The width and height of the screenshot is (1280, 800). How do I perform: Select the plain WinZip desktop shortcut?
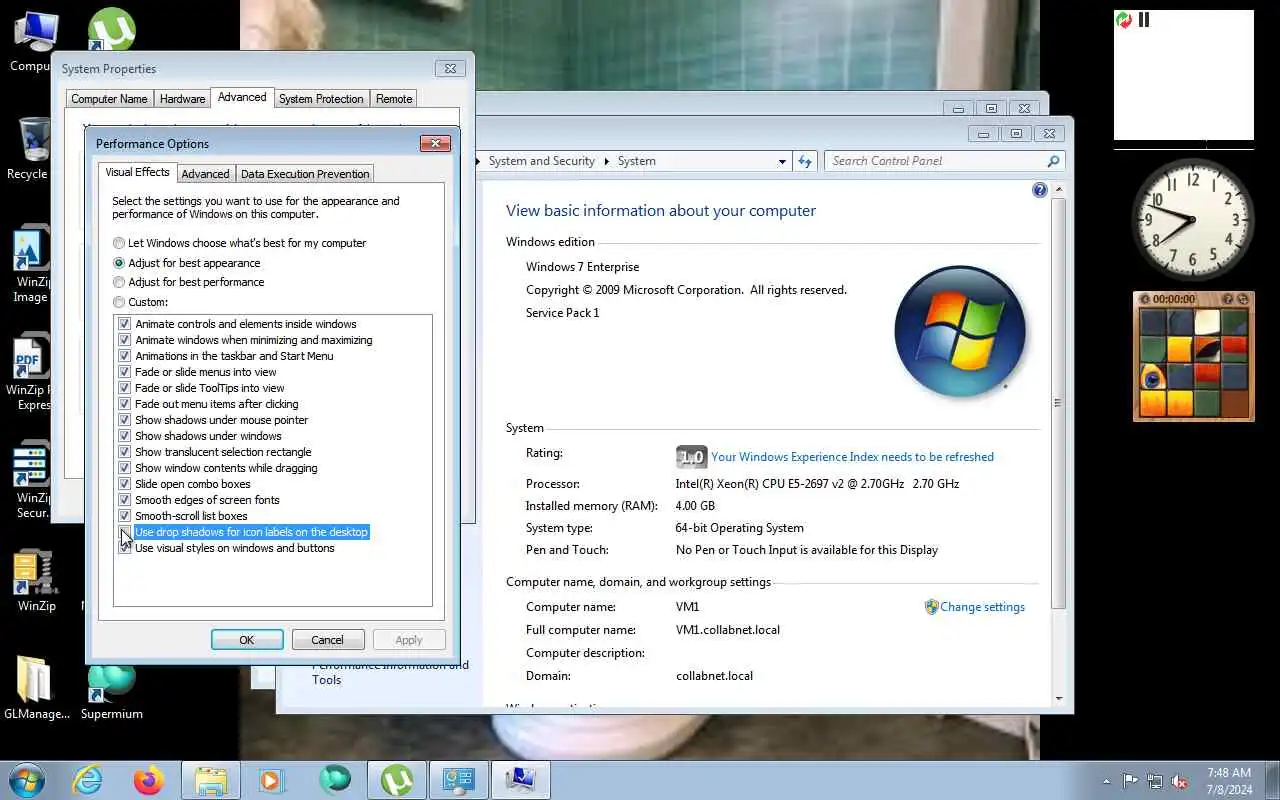click(36, 580)
